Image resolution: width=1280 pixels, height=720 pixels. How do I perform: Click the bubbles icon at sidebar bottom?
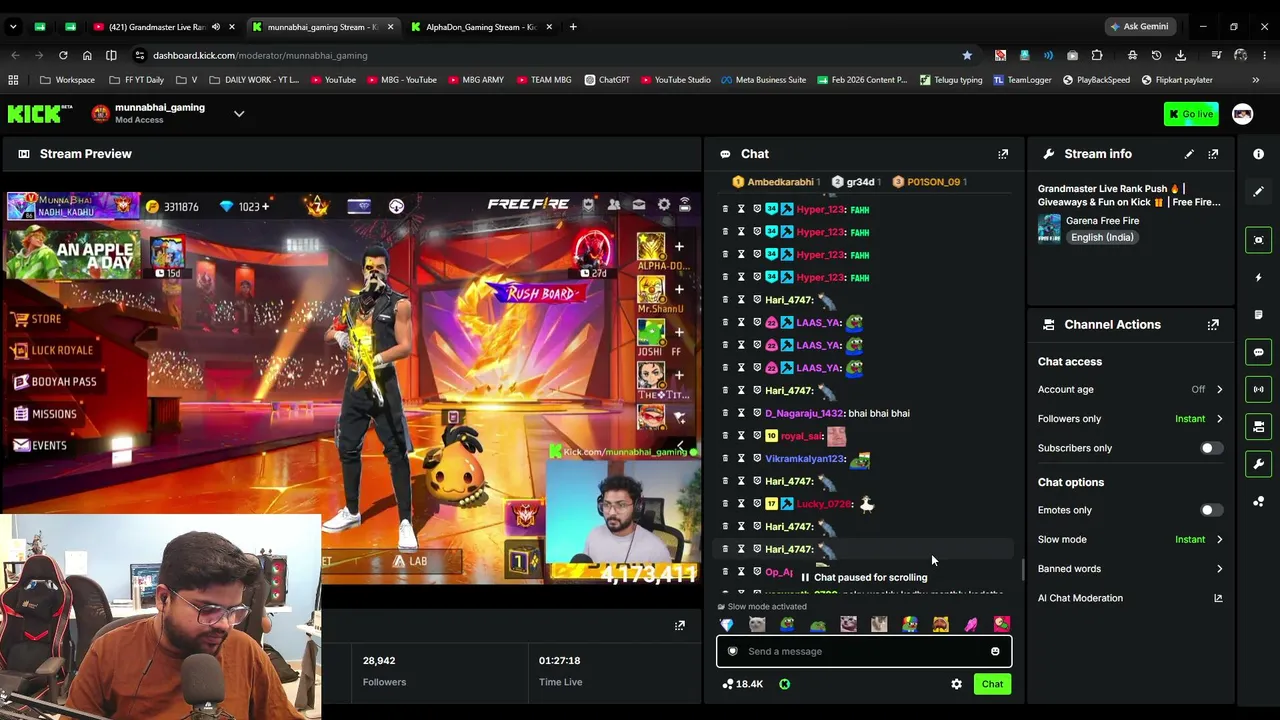click(1258, 502)
